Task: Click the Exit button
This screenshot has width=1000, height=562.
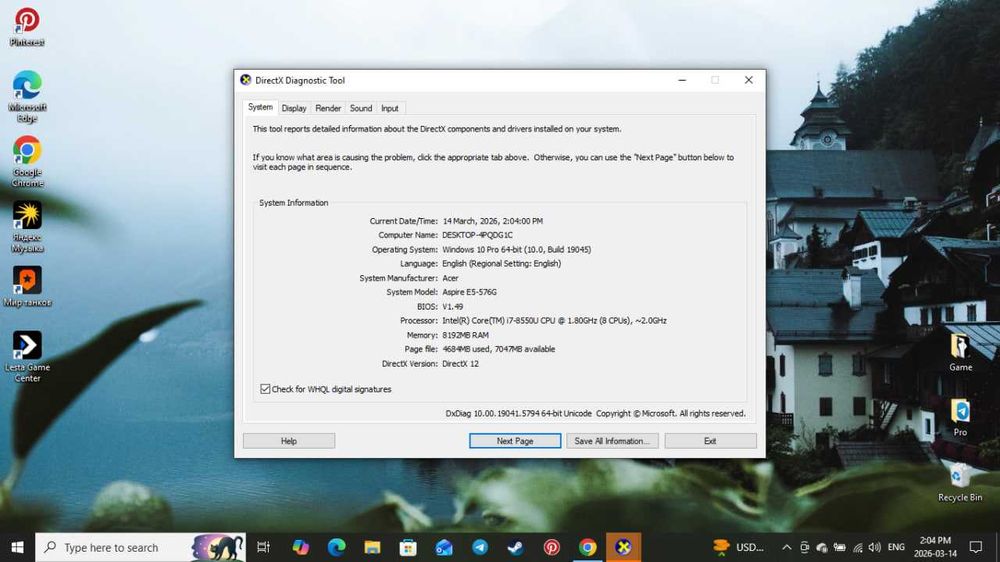Action: click(710, 441)
